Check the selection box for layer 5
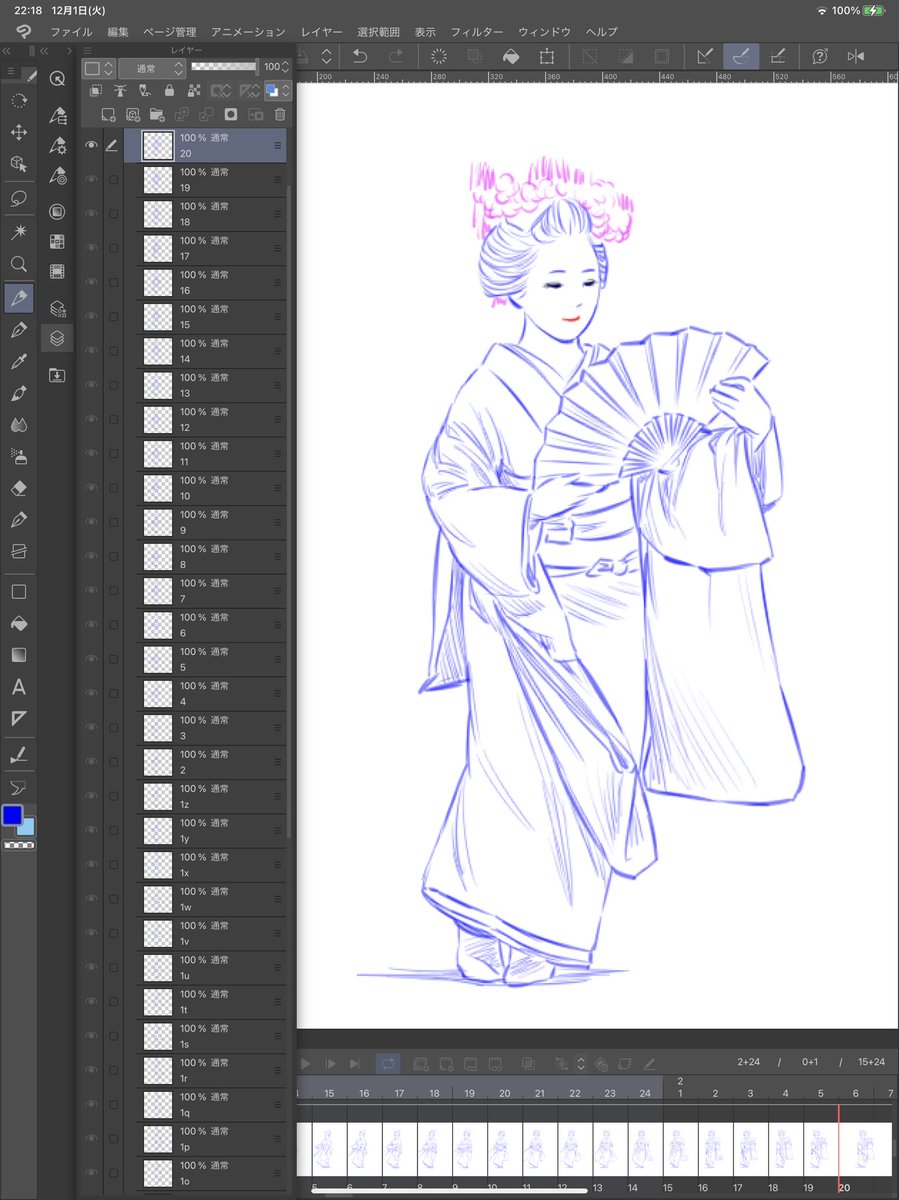The height and width of the screenshot is (1200, 899). click(x=113, y=659)
